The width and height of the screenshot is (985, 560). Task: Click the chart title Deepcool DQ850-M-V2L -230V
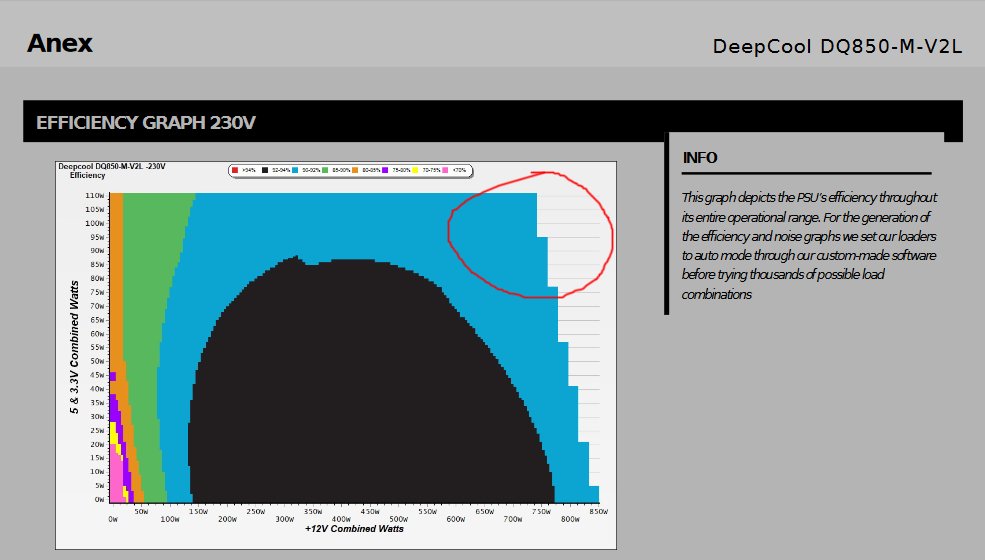[x=112, y=167]
